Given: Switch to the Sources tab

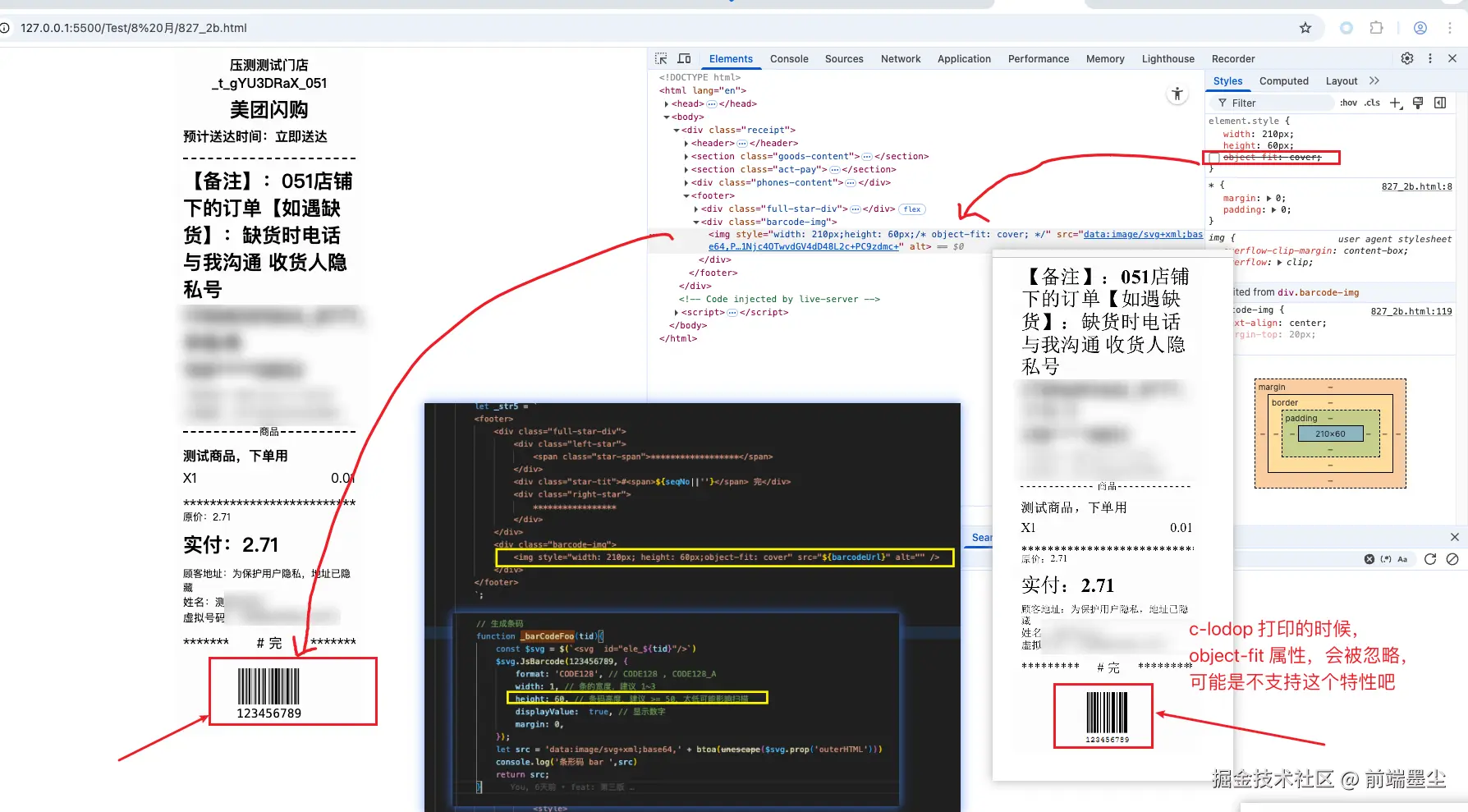Looking at the screenshot, I should [x=844, y=59].
